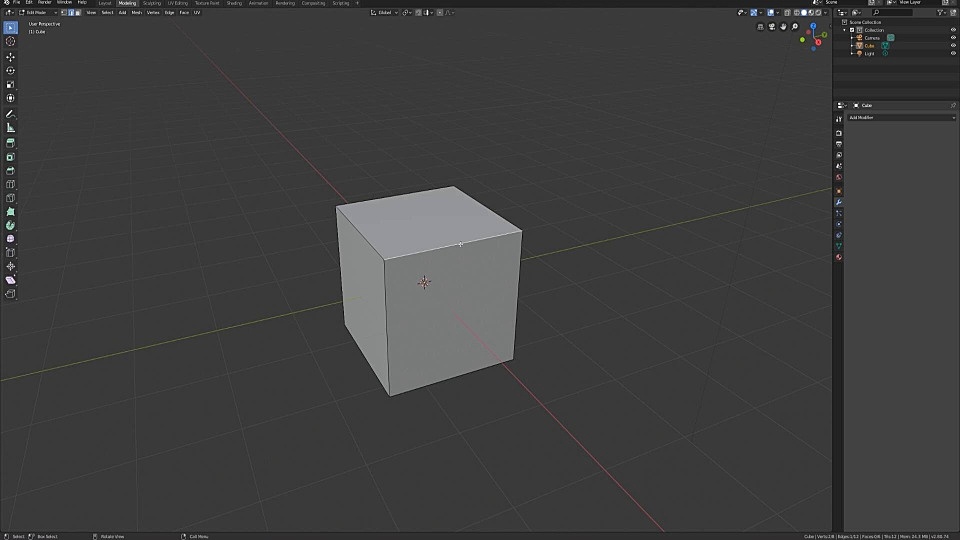Open the Material properties tab icon

(839, 257)
